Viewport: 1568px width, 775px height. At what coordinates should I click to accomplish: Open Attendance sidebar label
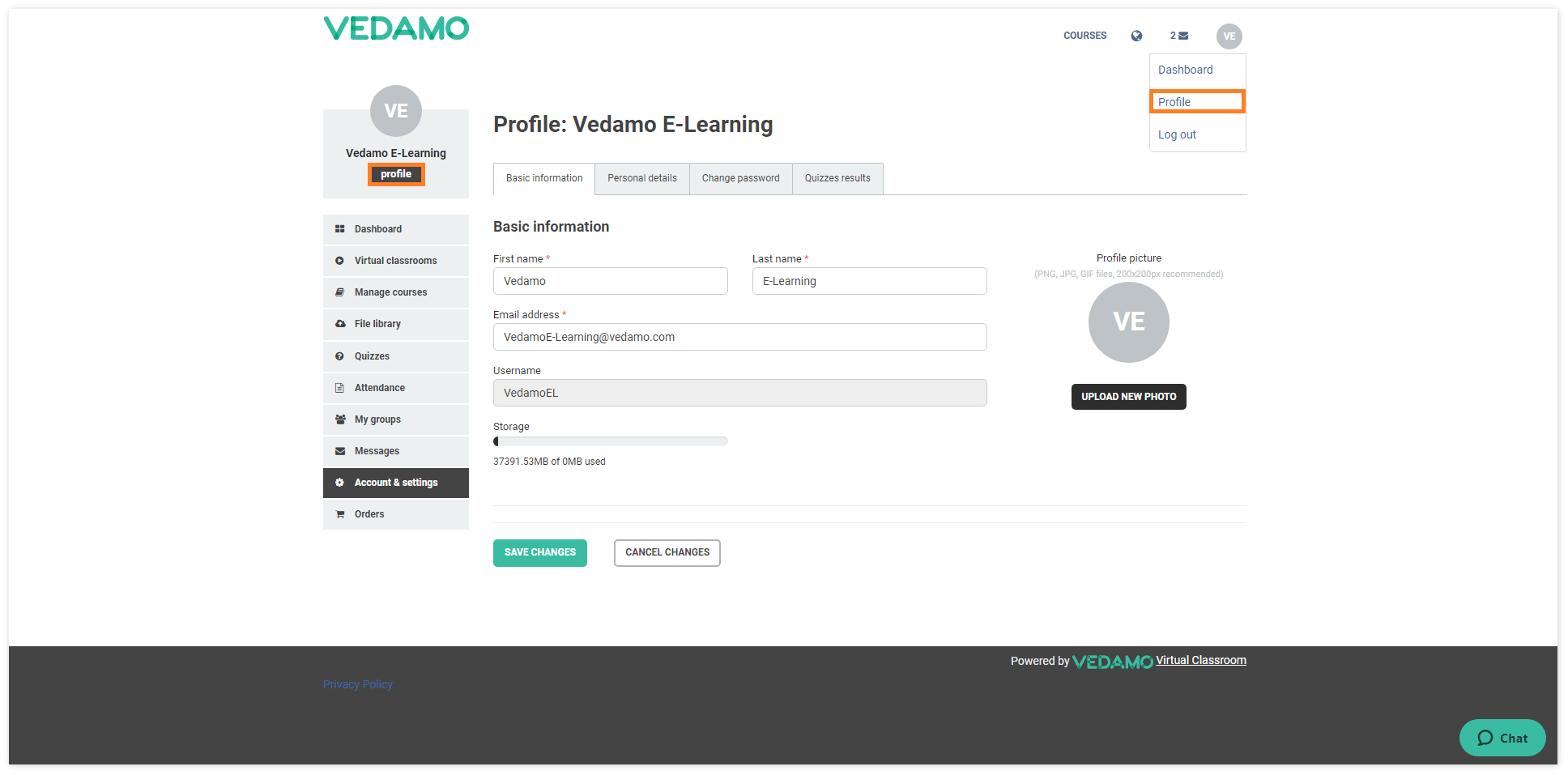click(380, 388)
